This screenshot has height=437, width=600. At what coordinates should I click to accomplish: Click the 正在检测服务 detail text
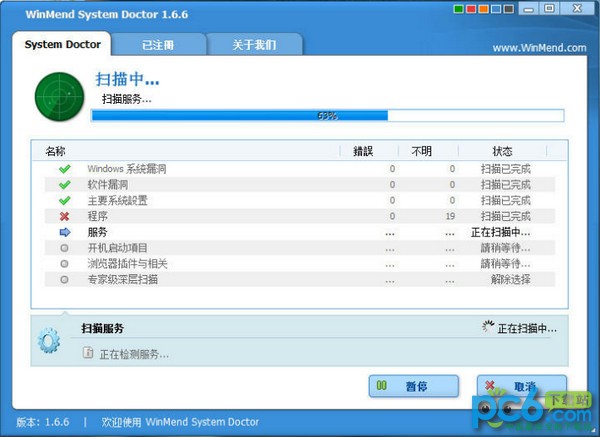click(x=134, y=355)
